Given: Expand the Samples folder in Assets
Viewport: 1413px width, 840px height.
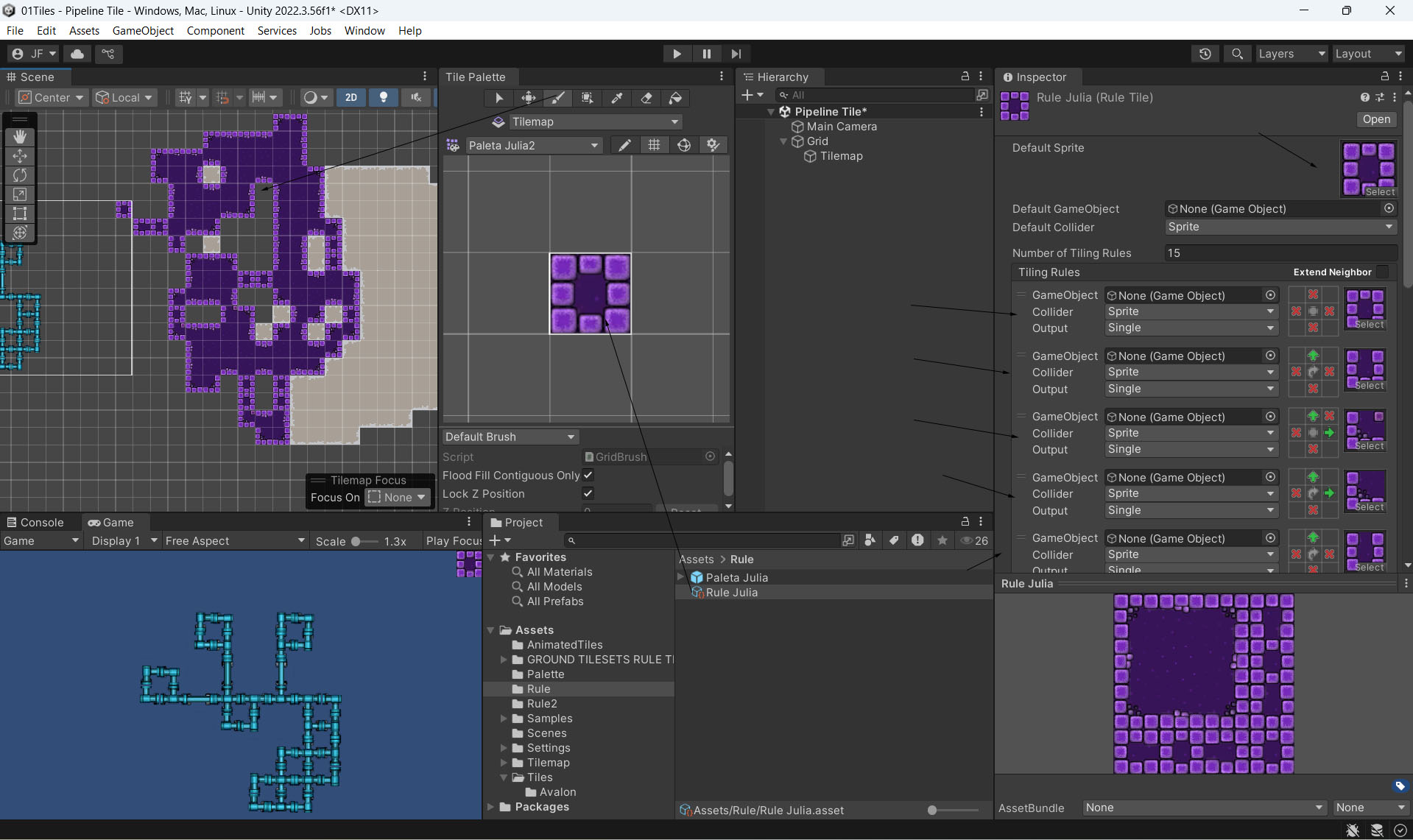Looking at the screenshot, I should pyautogui.click(x=504, y=719).
